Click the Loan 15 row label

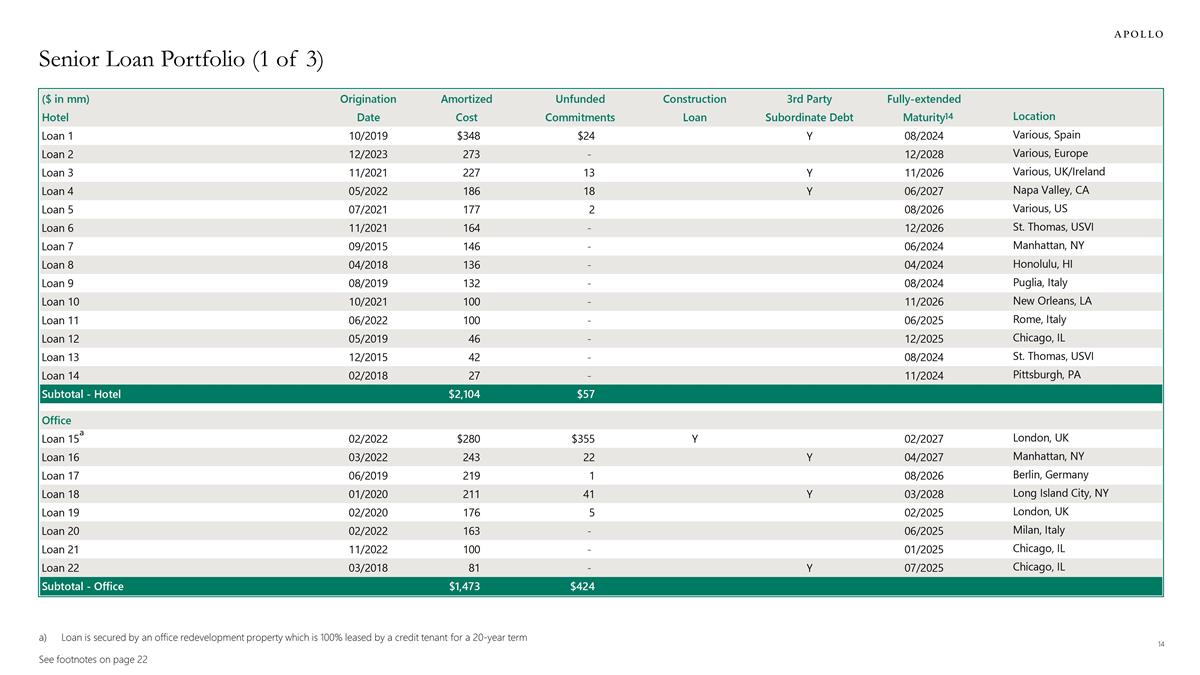pos(60,439)
